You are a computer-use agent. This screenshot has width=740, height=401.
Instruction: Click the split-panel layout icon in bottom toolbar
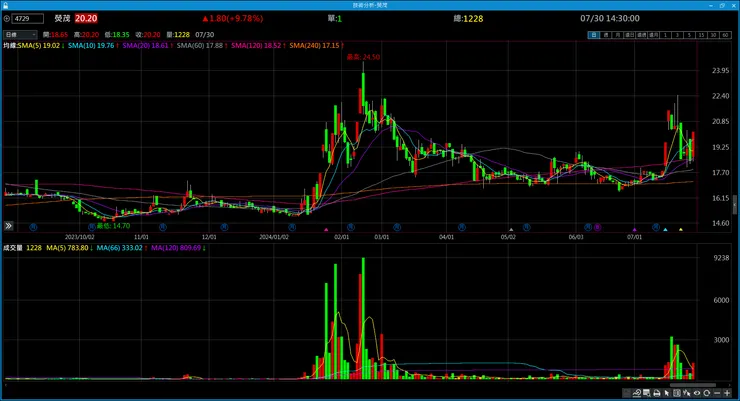677,393
